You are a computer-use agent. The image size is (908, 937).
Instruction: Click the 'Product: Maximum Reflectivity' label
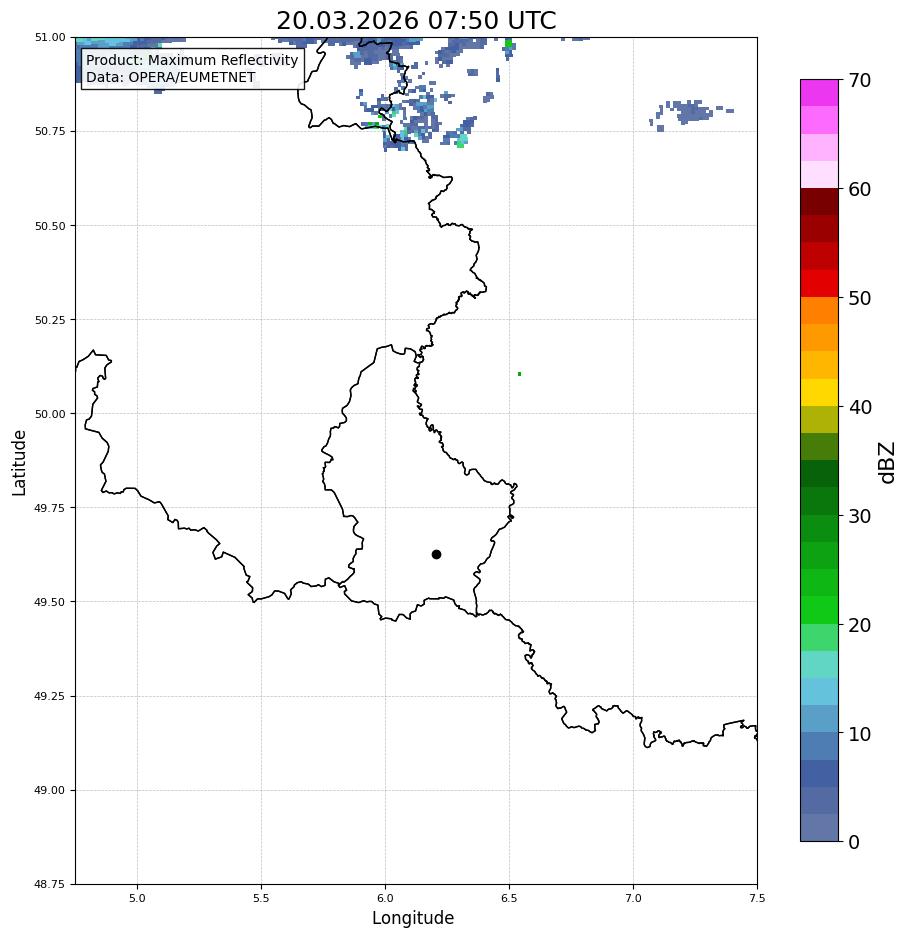click(x=192, y=60)
